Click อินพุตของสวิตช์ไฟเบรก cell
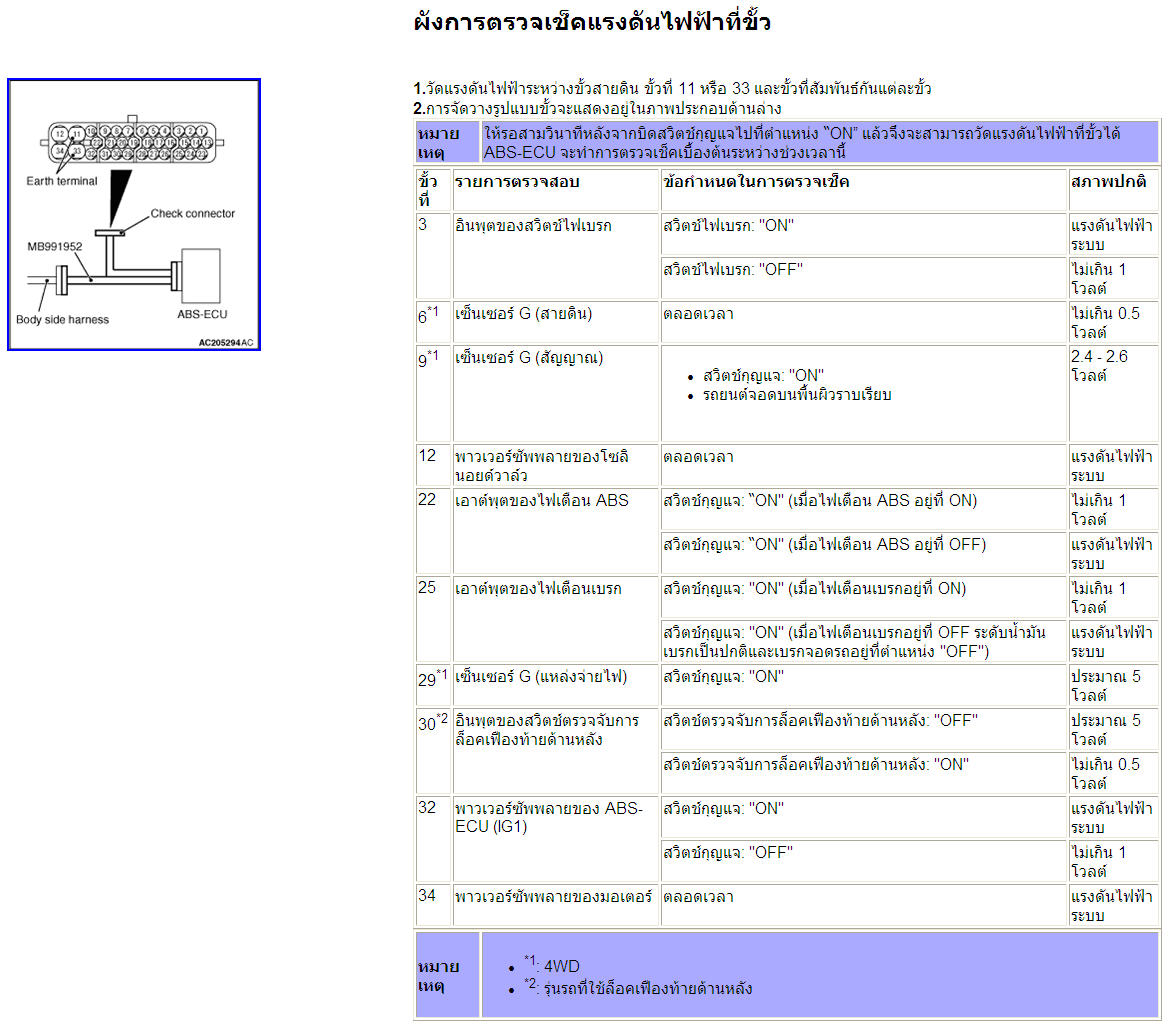 click(x=556, y=256)
